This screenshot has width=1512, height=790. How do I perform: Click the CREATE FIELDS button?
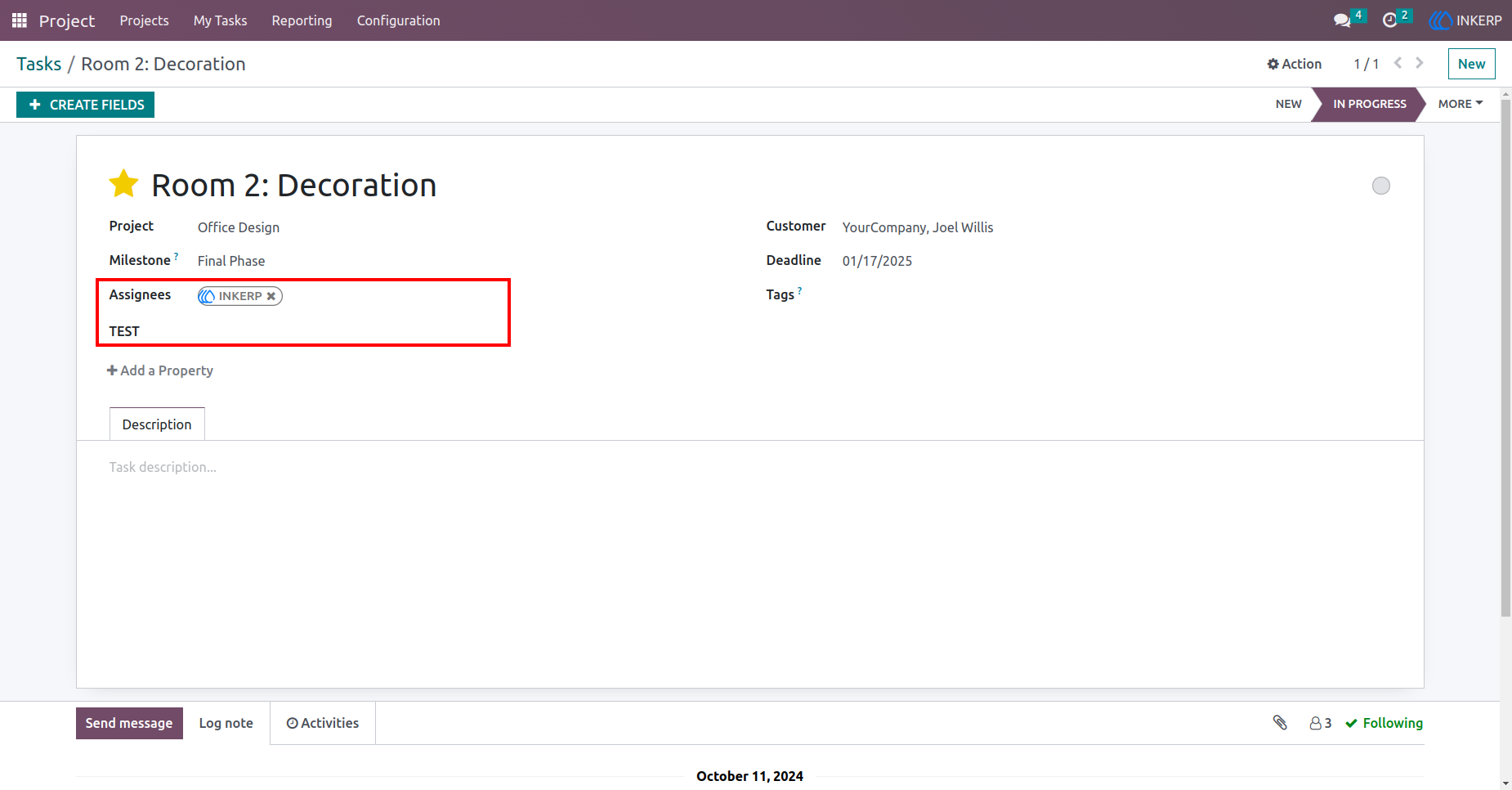(86, 105)
